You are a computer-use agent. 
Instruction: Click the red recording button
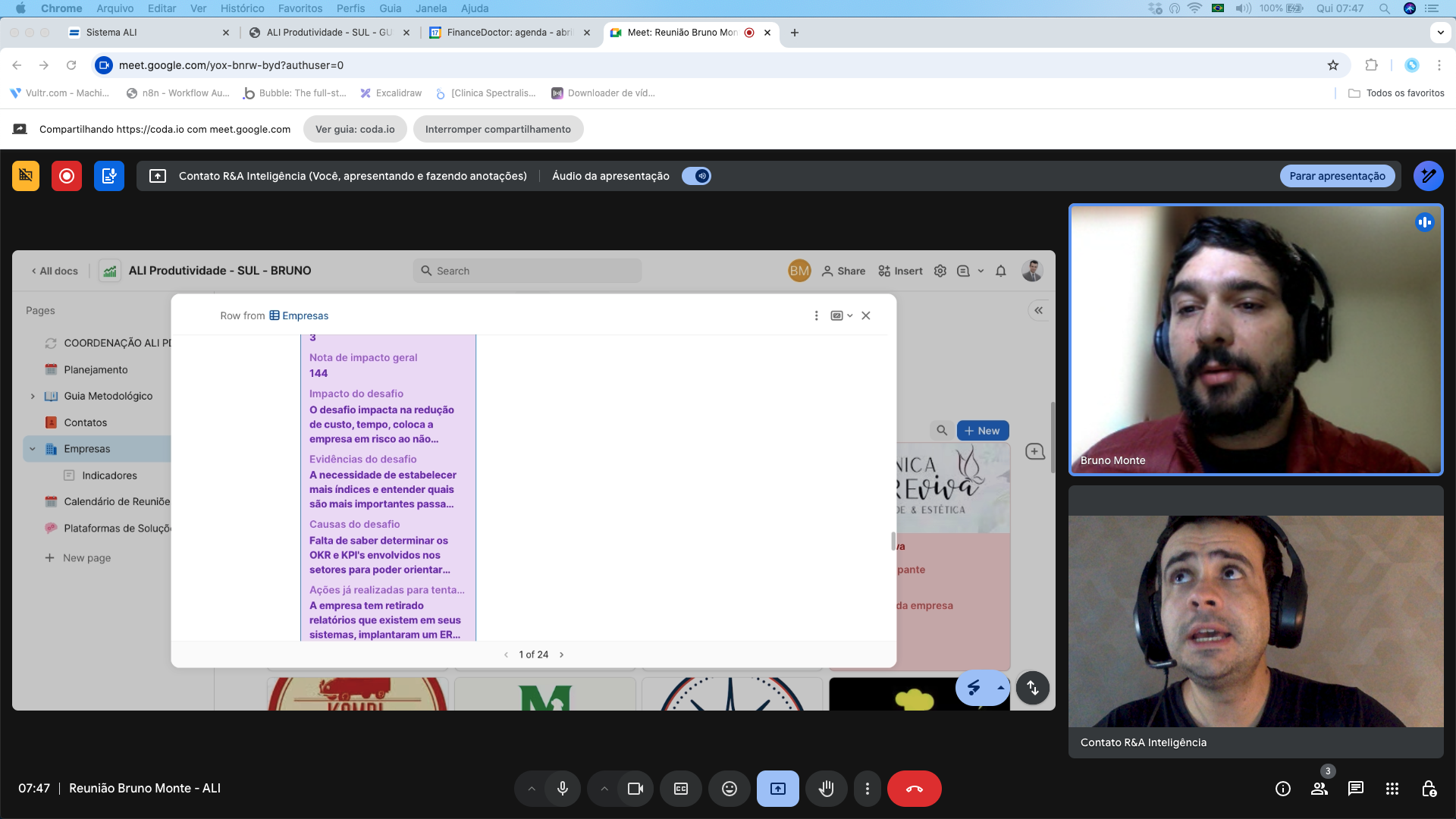[67, 176]
